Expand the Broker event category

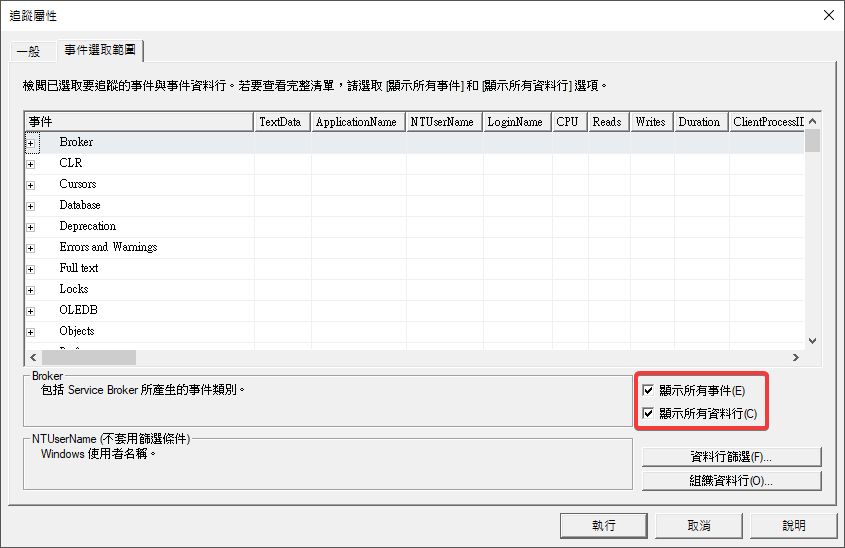pos(31,143)
